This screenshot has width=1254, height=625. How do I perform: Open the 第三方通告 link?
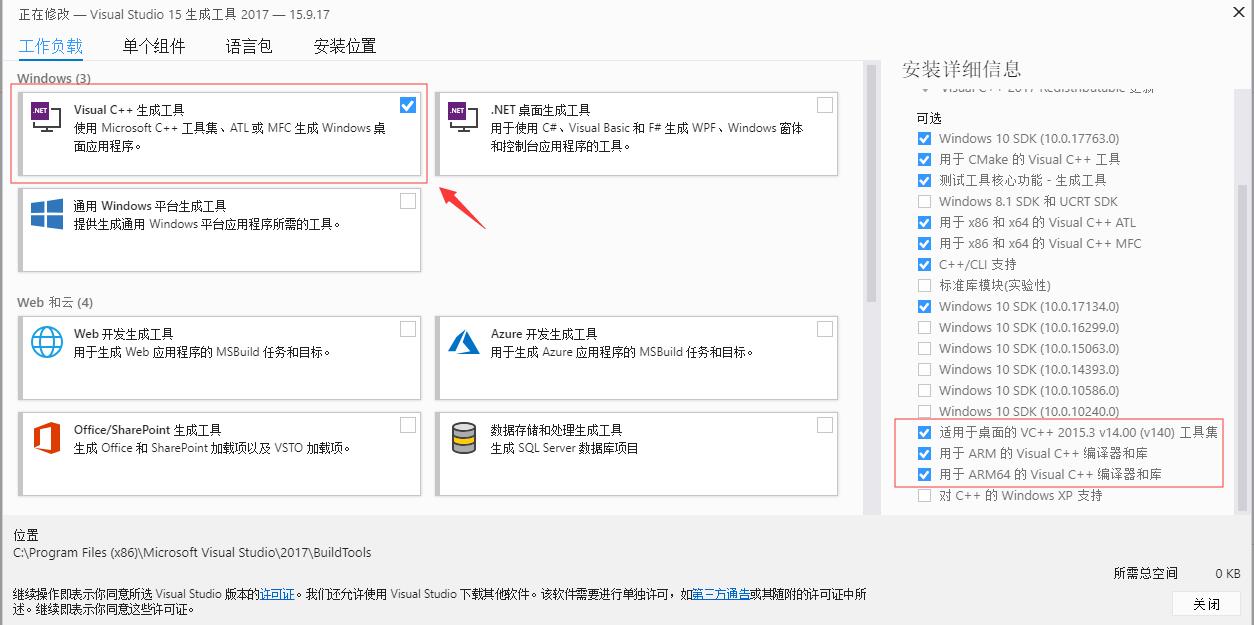click(x=721, y=594)
